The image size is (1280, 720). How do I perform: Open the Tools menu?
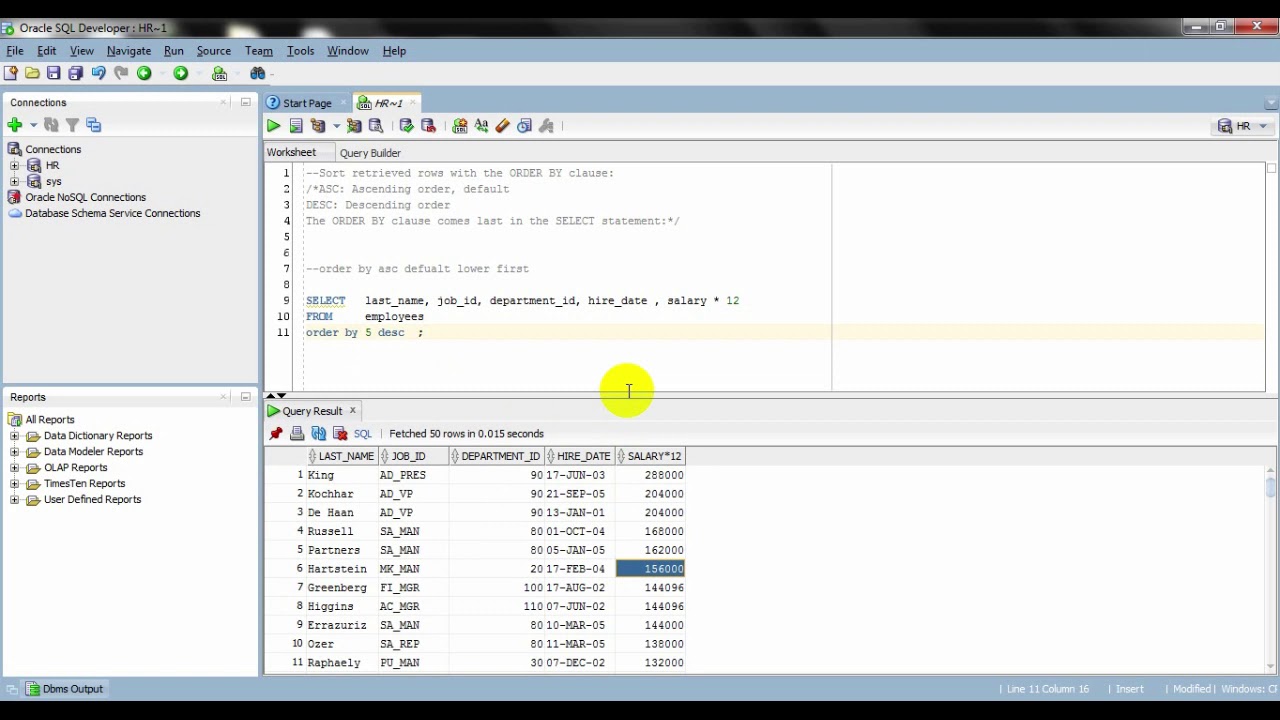tap(300, 51)
